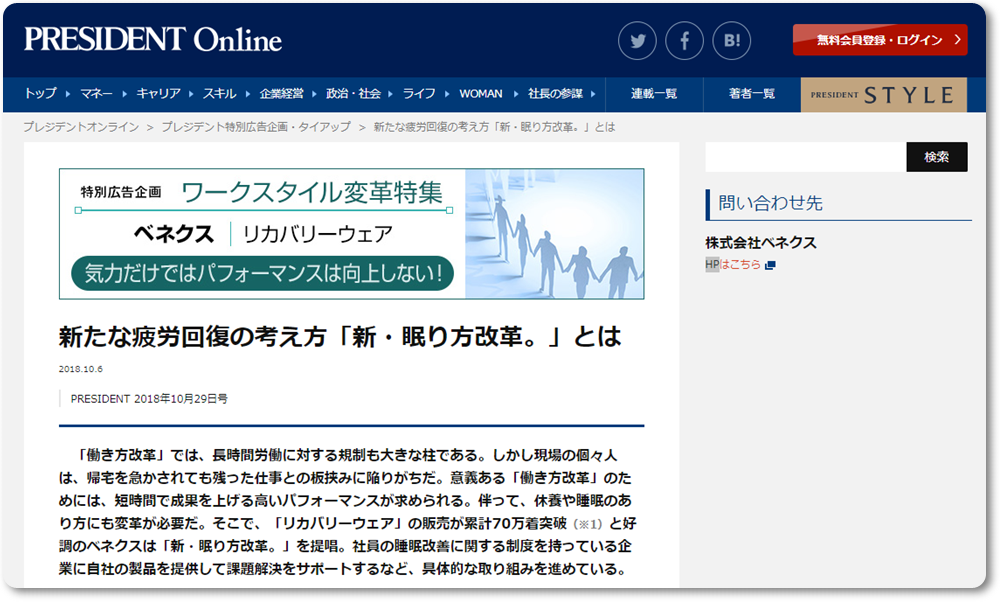
Task: Click the 検索 search button
Action: click(937, 157)
